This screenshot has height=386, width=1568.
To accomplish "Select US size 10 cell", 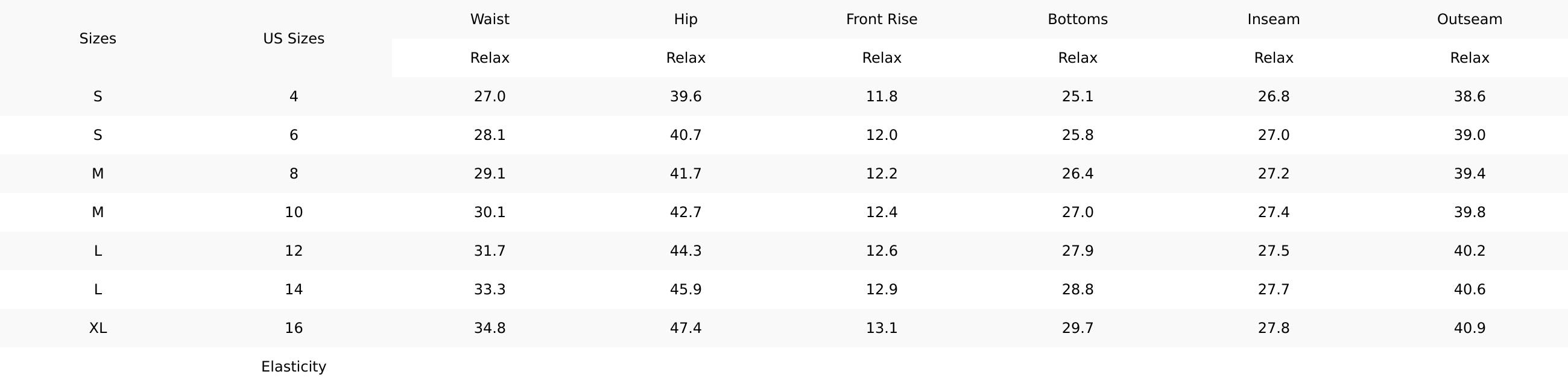I will tap(293, 212).
